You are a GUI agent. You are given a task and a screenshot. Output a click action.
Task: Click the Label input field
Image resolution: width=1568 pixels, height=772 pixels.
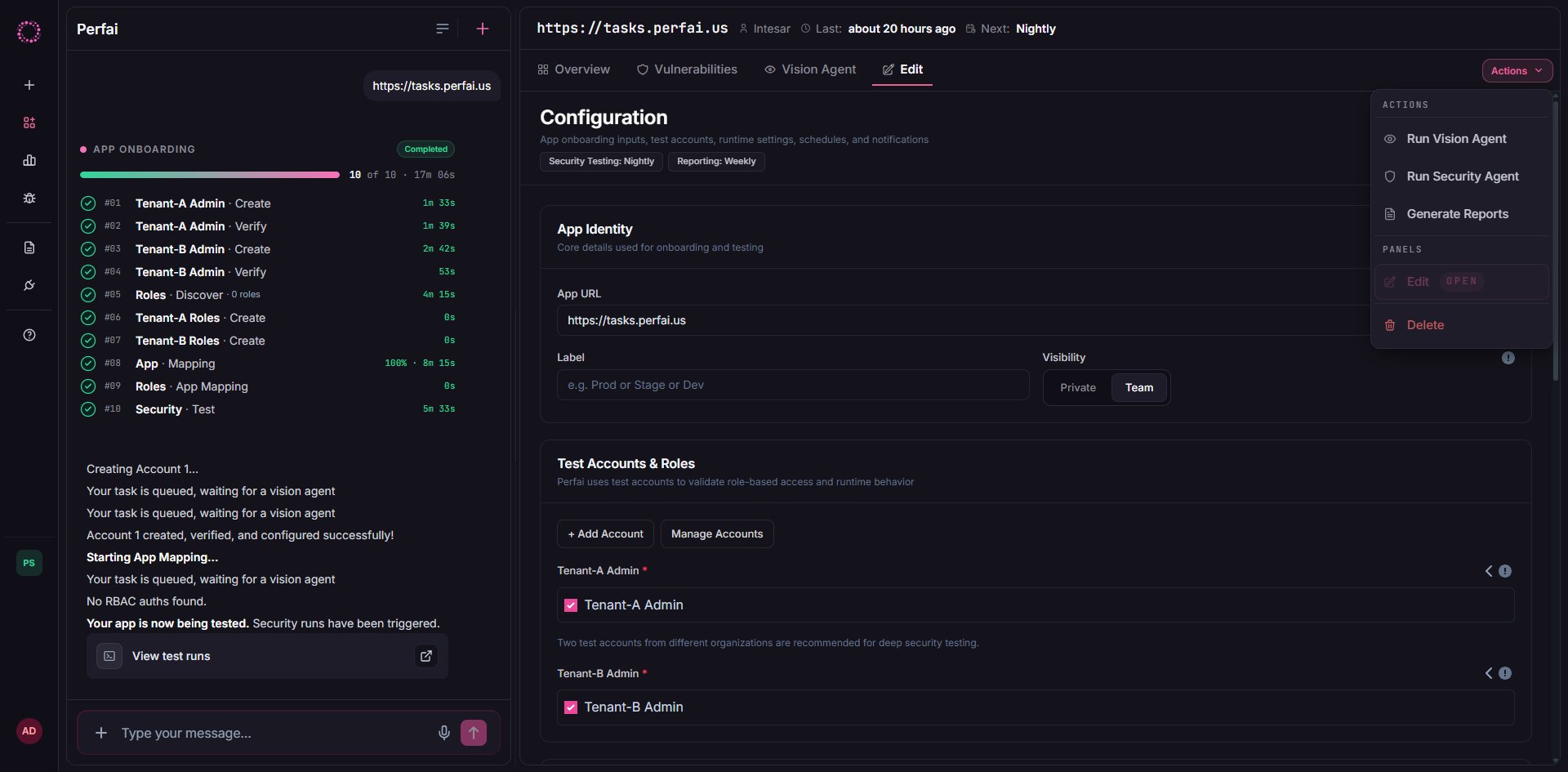coord(793,385)
